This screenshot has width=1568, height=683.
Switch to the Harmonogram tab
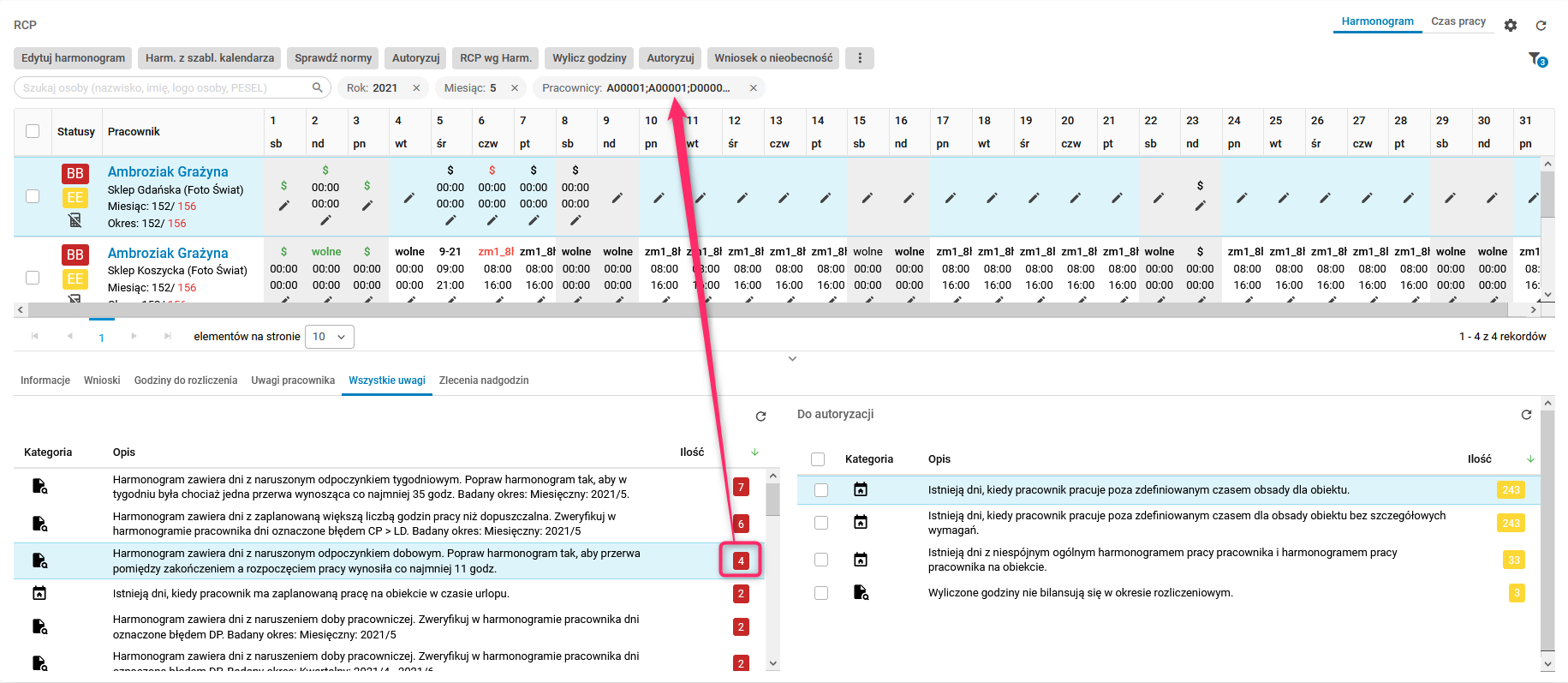pyautogui.click(x=1378, y=21)
